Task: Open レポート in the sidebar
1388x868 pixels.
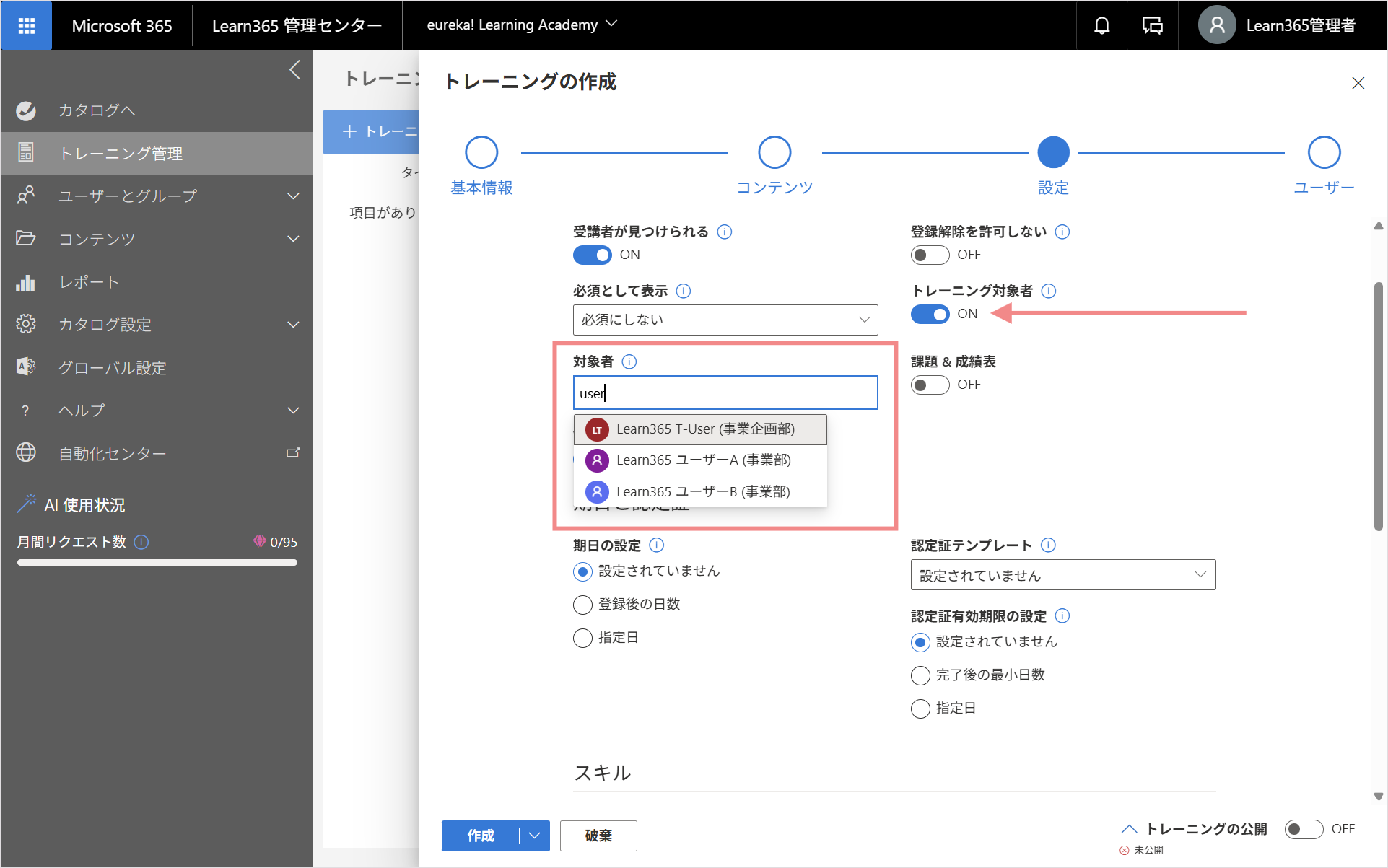Action: [157, 282]
